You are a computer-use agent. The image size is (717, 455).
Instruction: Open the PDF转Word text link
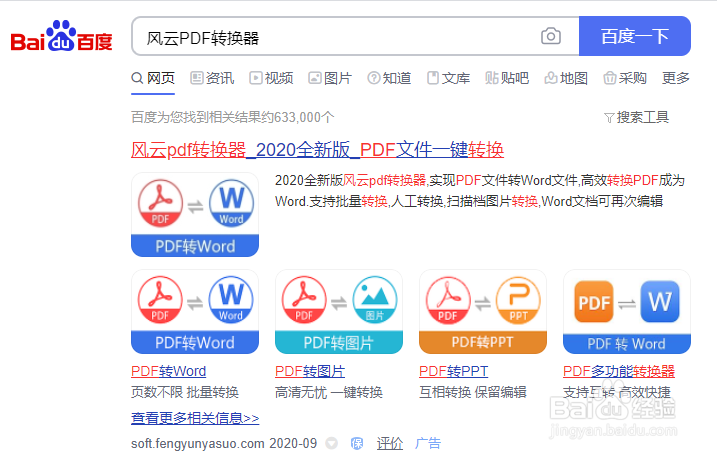point(169,371)
